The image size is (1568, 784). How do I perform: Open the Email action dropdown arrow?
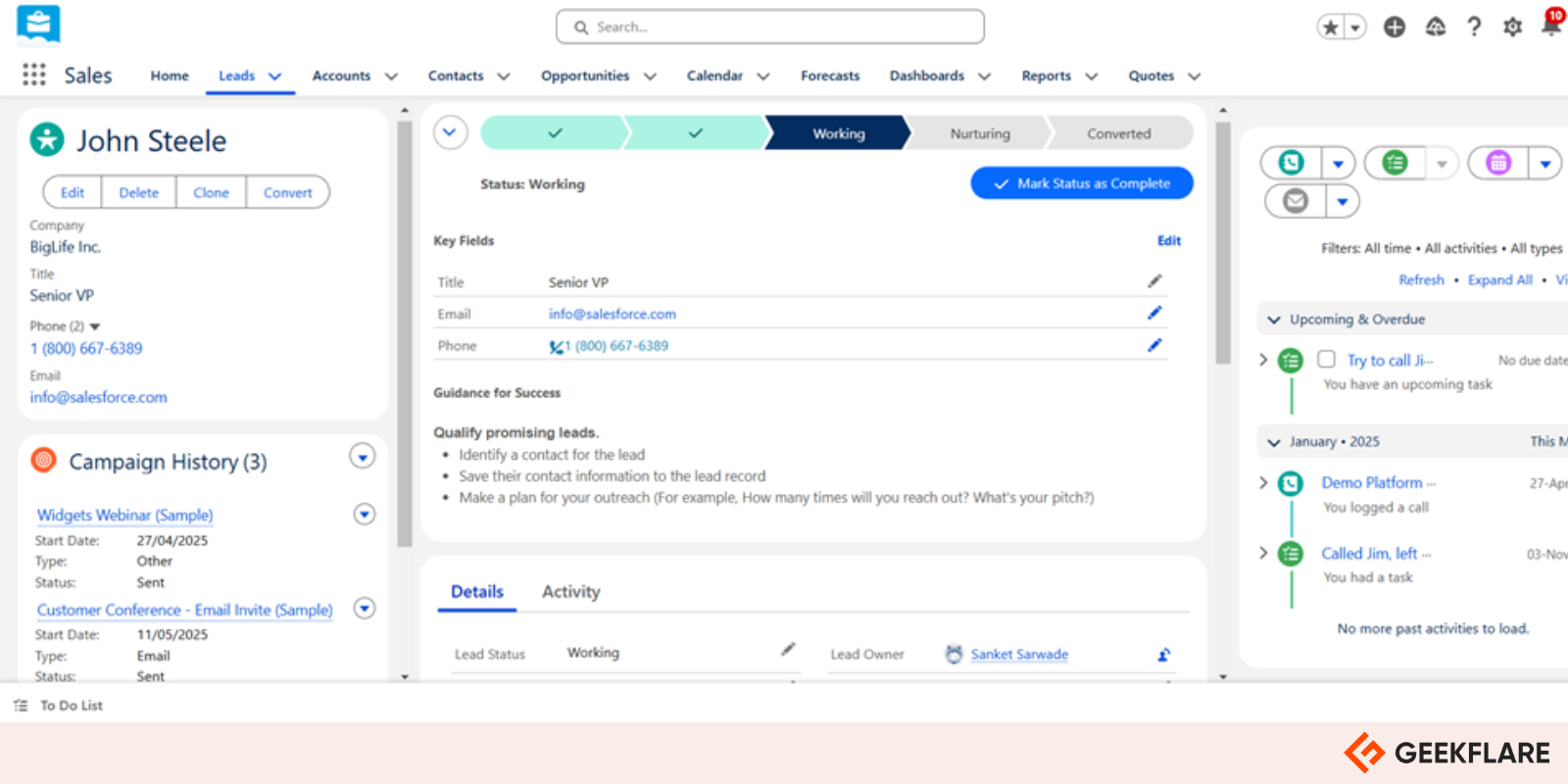tap(1343, 202)
